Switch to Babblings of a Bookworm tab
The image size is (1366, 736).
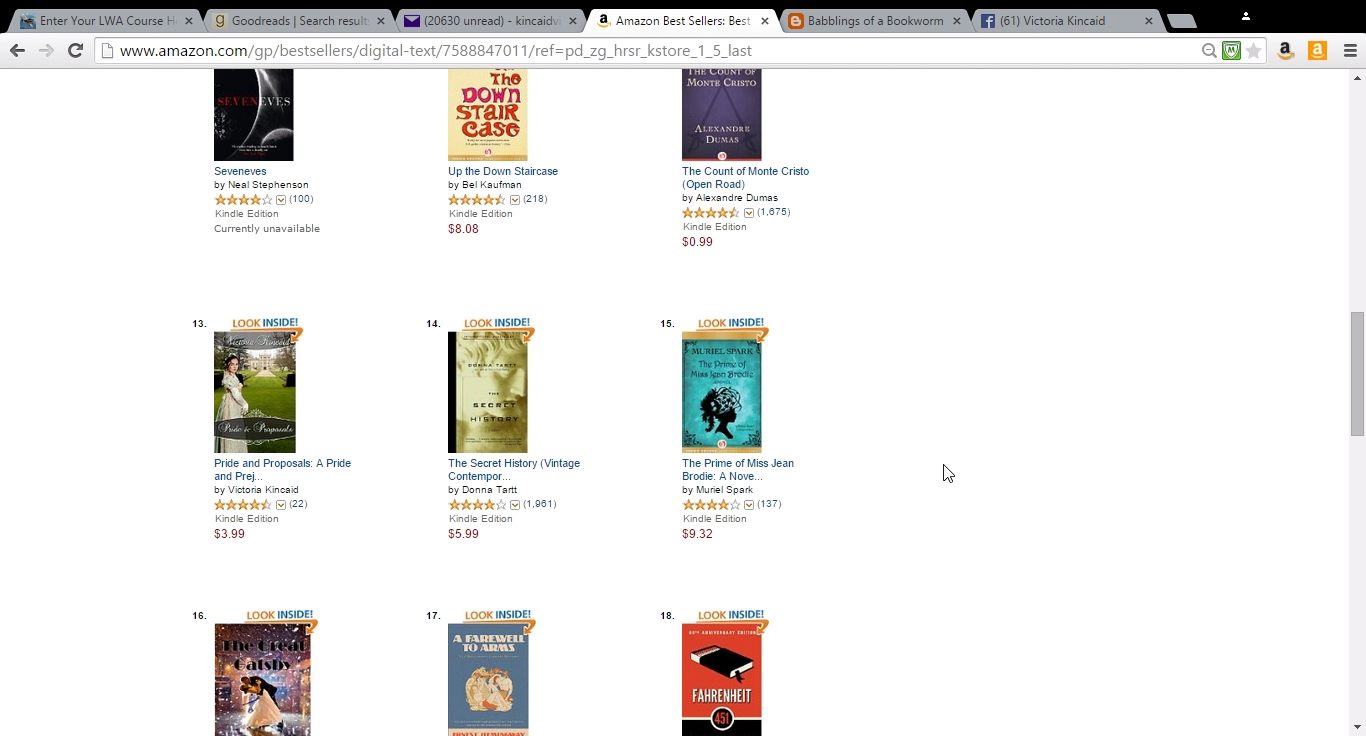(x=876, y=21)
